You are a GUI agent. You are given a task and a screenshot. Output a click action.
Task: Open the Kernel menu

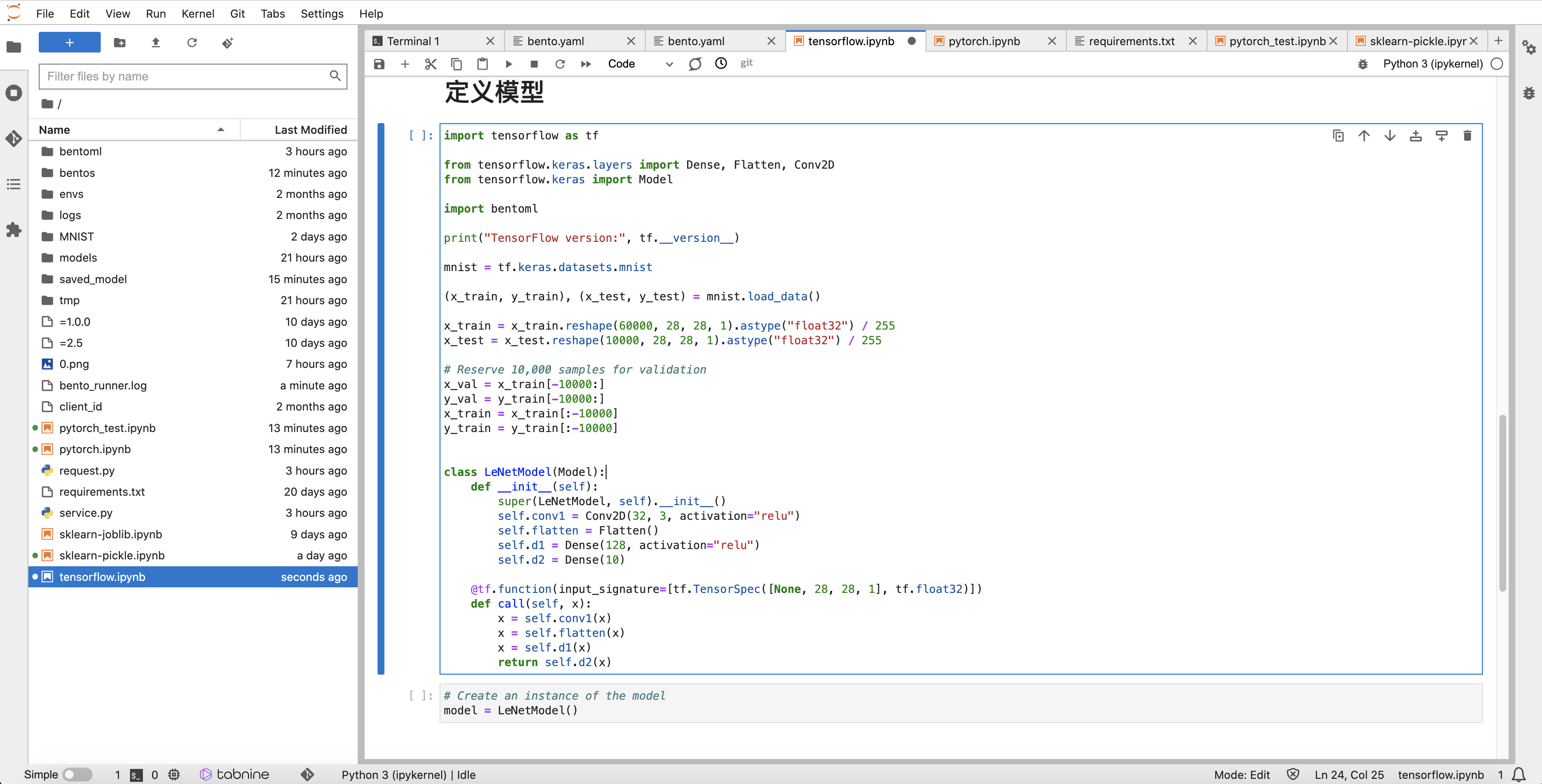(x=198, y=13)
